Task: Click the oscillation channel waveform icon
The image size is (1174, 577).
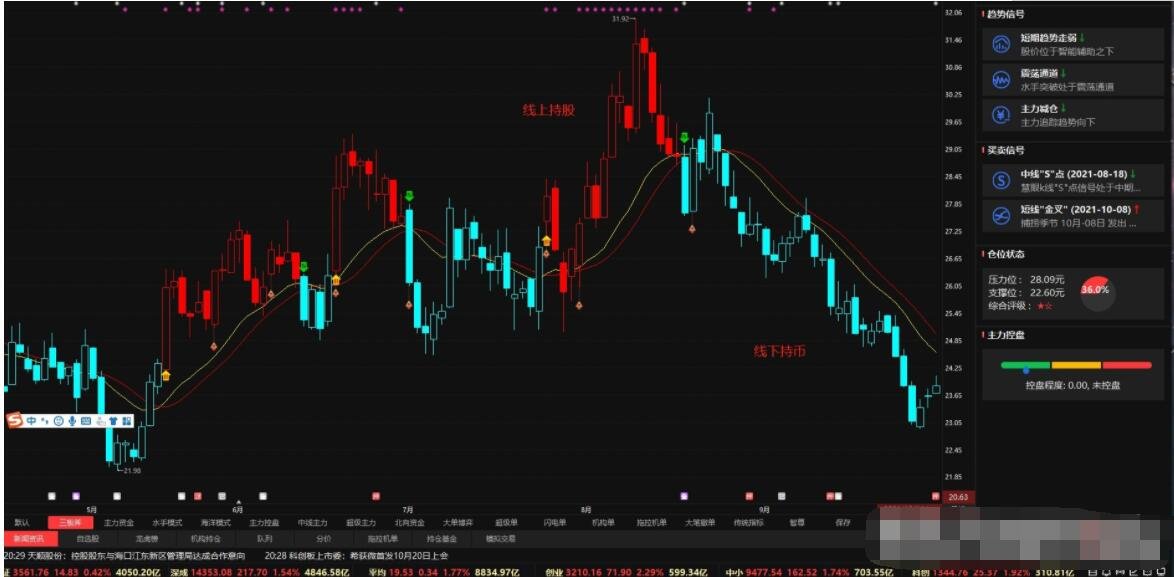Action: tap(1001, 79)
